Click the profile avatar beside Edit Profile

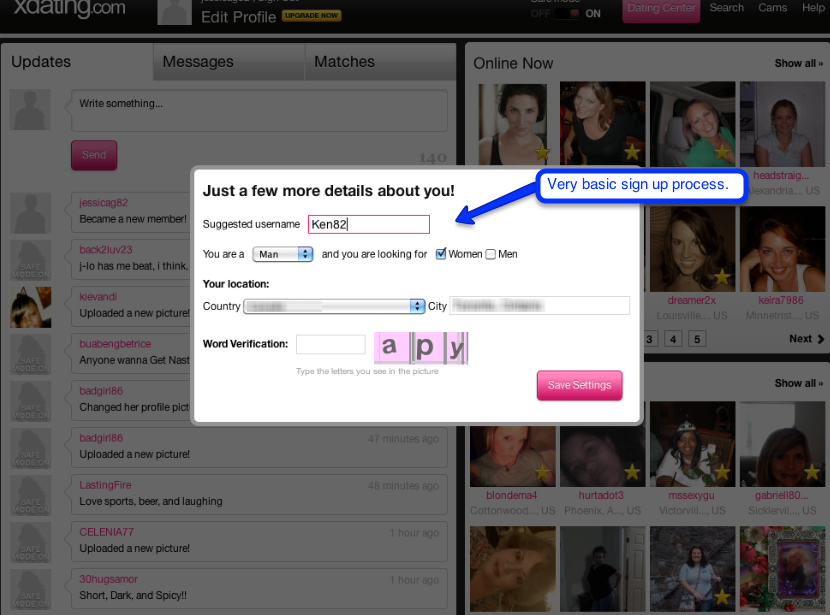tap(175, 12)
